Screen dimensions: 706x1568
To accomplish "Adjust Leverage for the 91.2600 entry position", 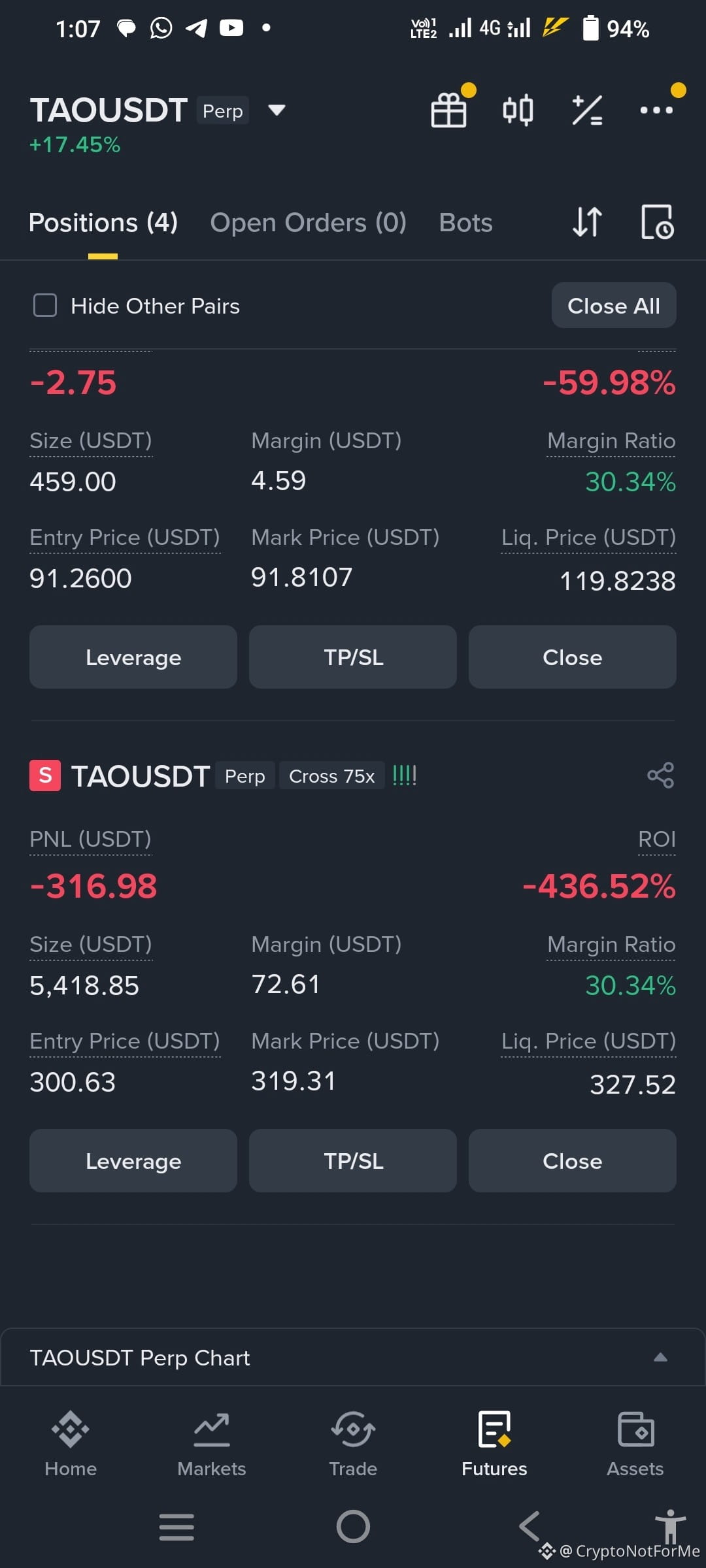I will tap(133, 657).
